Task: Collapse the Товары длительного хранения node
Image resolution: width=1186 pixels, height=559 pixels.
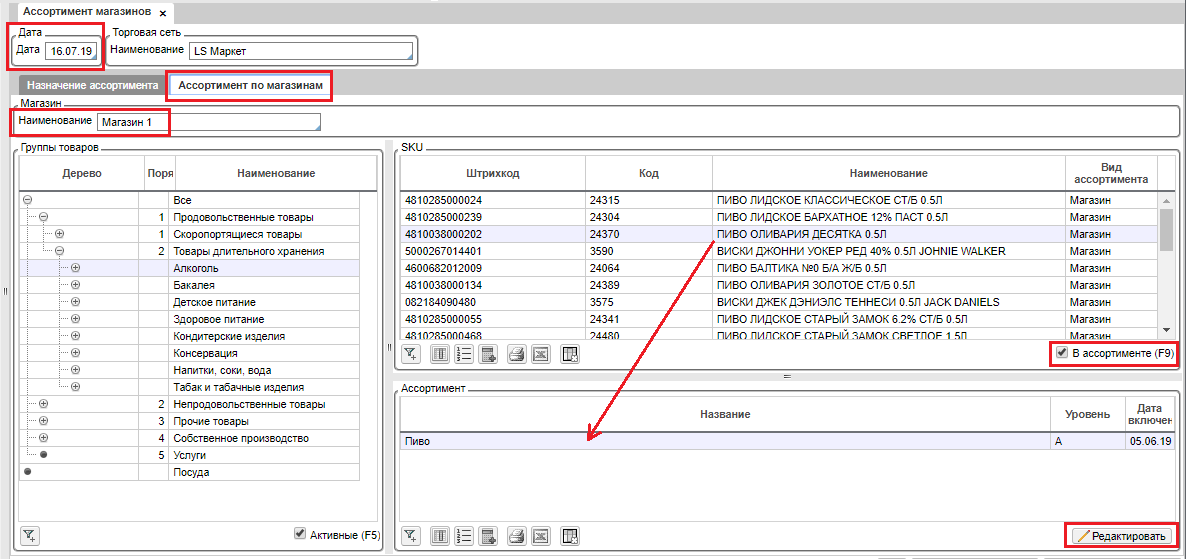Action: click(59, 251)
